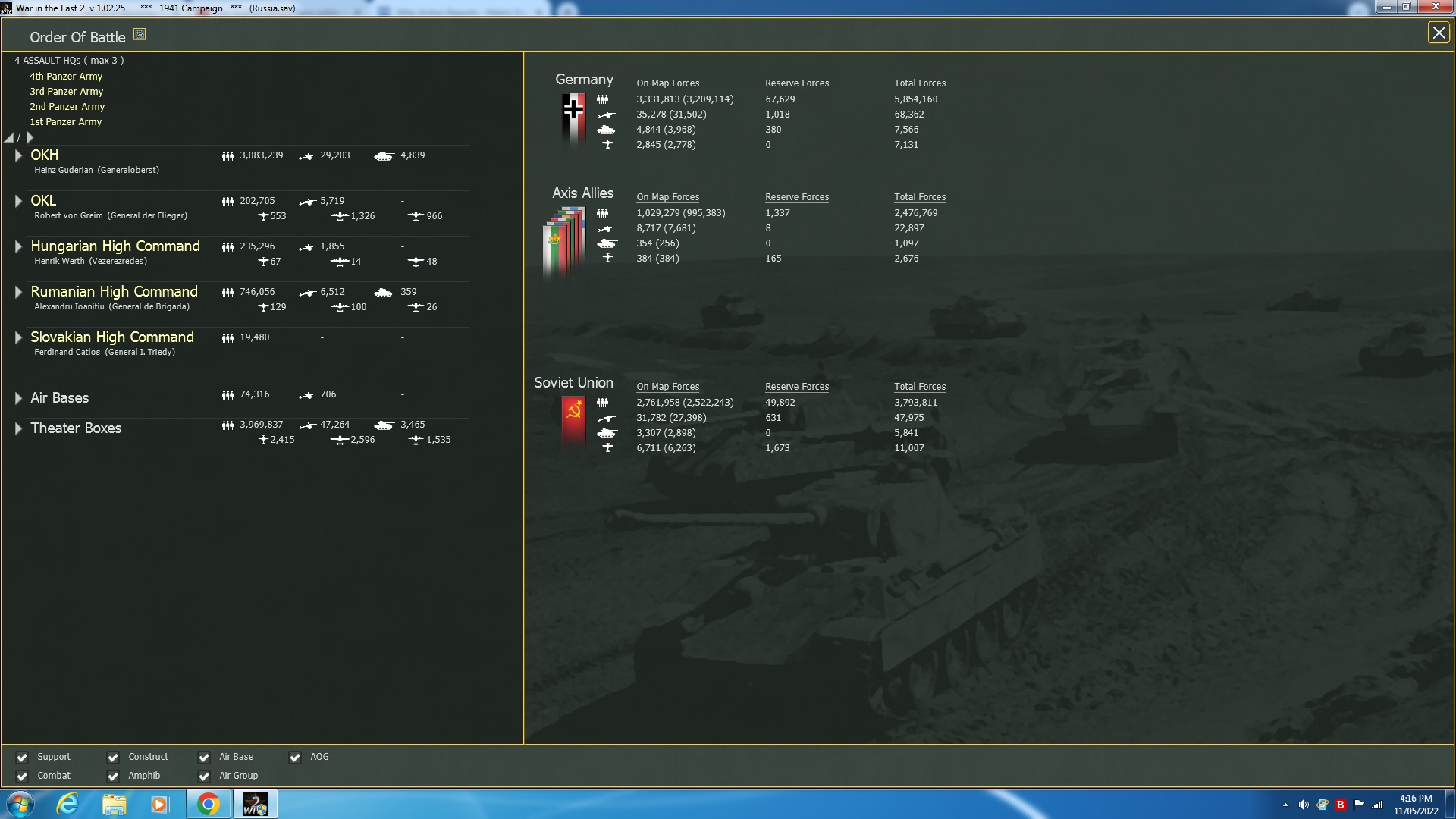The image size is (1456, 819).
Task: Click War in the East taskbar icon
Action: click(x=255, y=804)
